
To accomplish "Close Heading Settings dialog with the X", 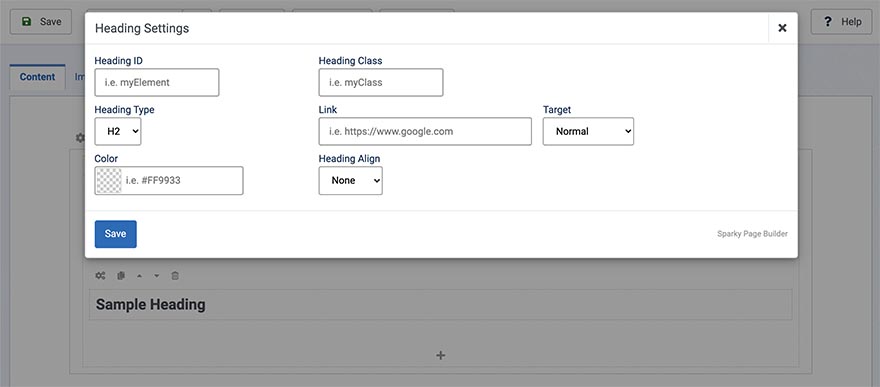I will click(x=782, y=28).
